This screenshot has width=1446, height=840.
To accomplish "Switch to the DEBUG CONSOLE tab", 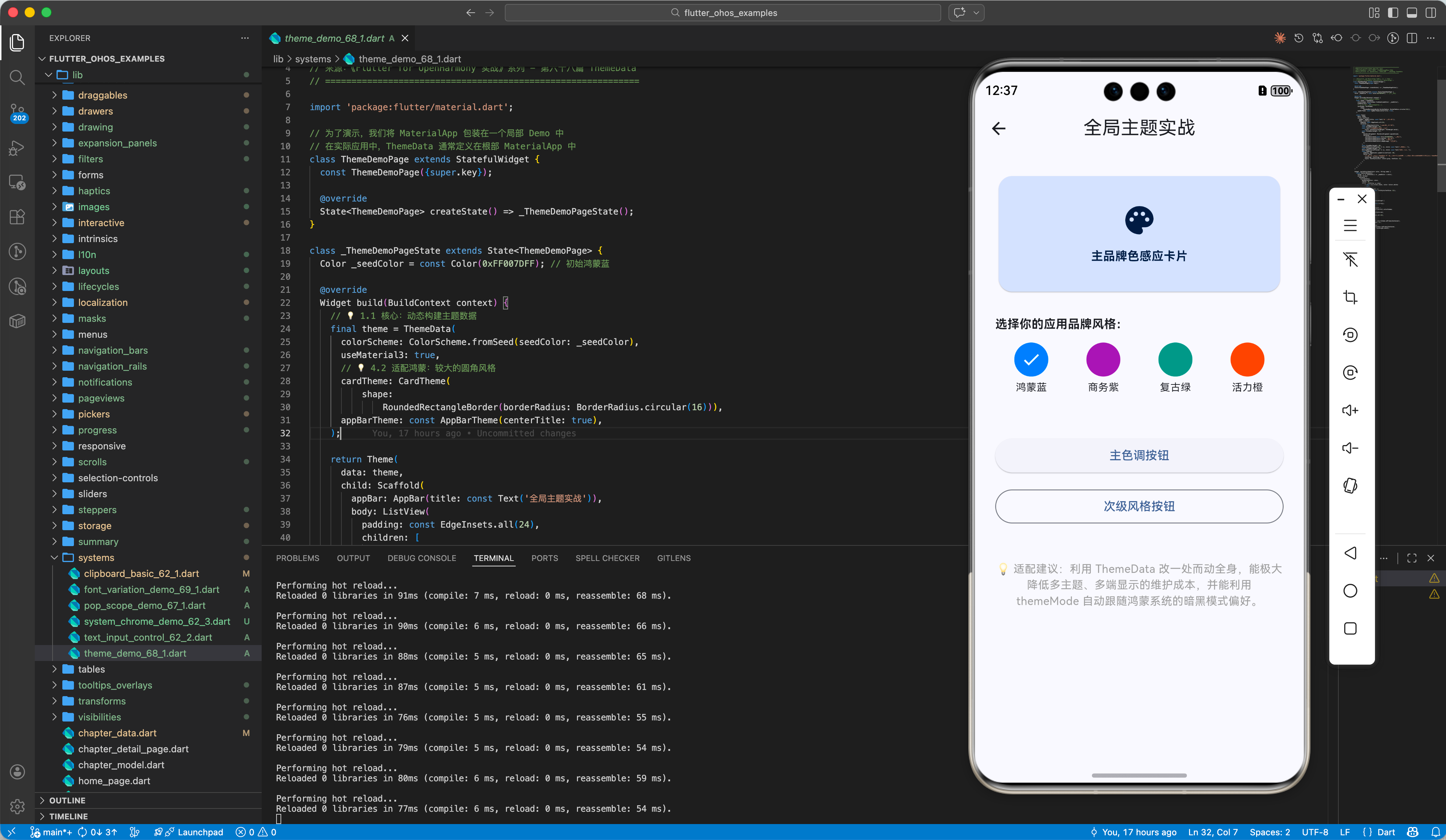I will coord(422,558).
